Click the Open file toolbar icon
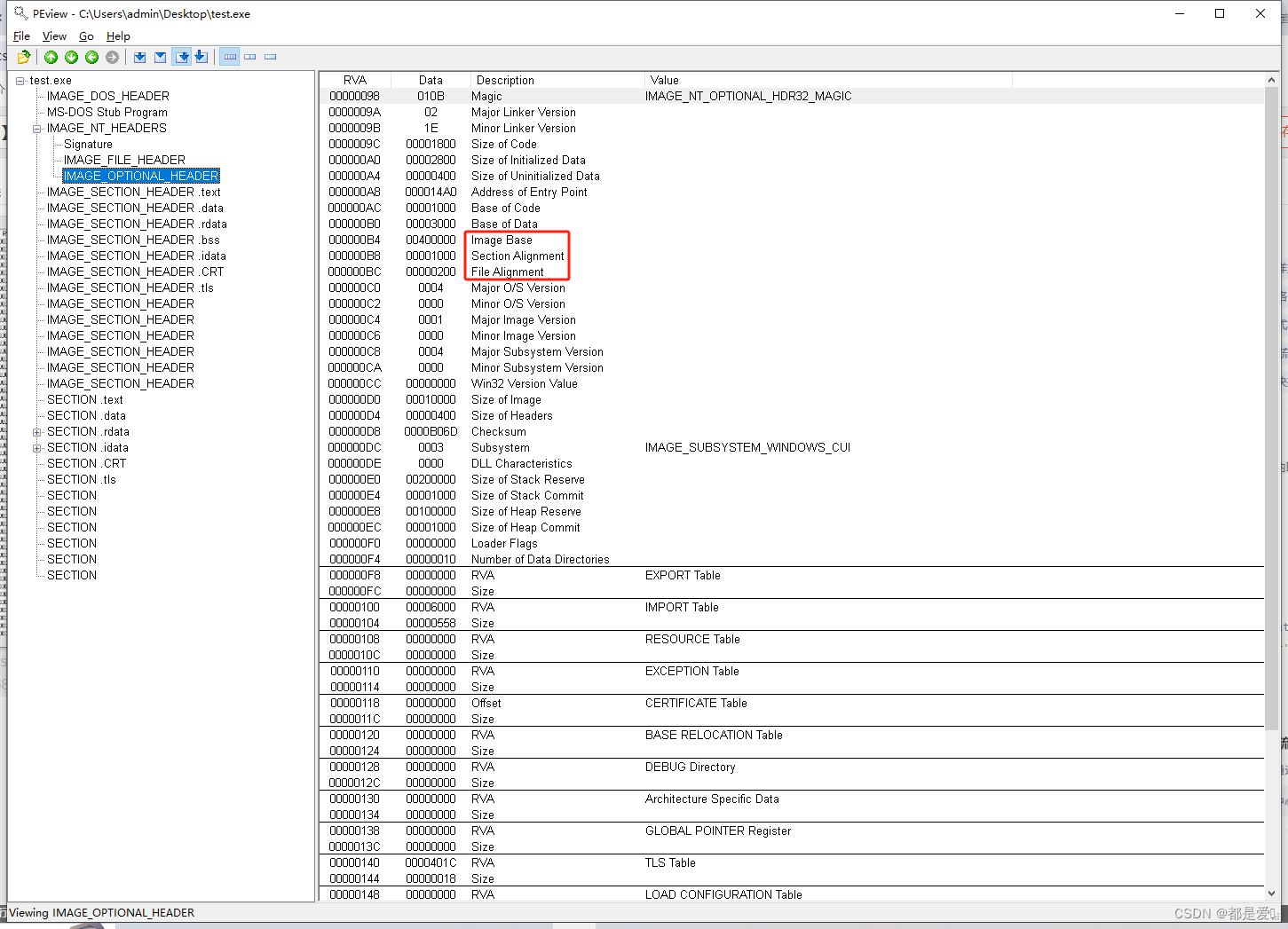The height and width of the screenshot is (929, 1288). (x=24, y=57)
